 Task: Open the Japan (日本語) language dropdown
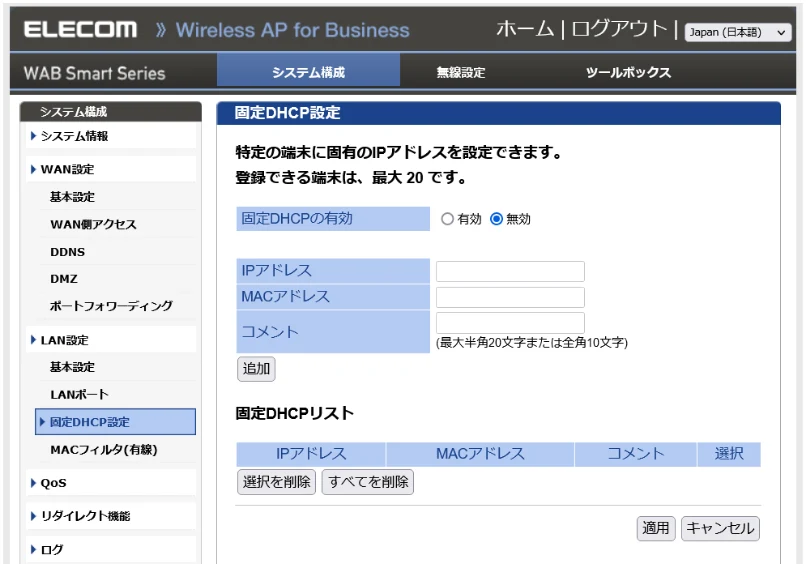(737, 32)
